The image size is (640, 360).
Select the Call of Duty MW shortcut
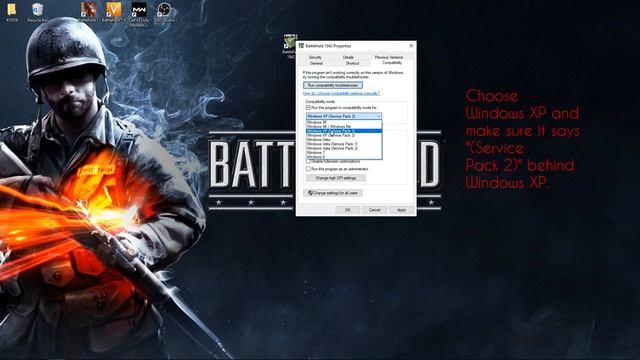(139, 10)
